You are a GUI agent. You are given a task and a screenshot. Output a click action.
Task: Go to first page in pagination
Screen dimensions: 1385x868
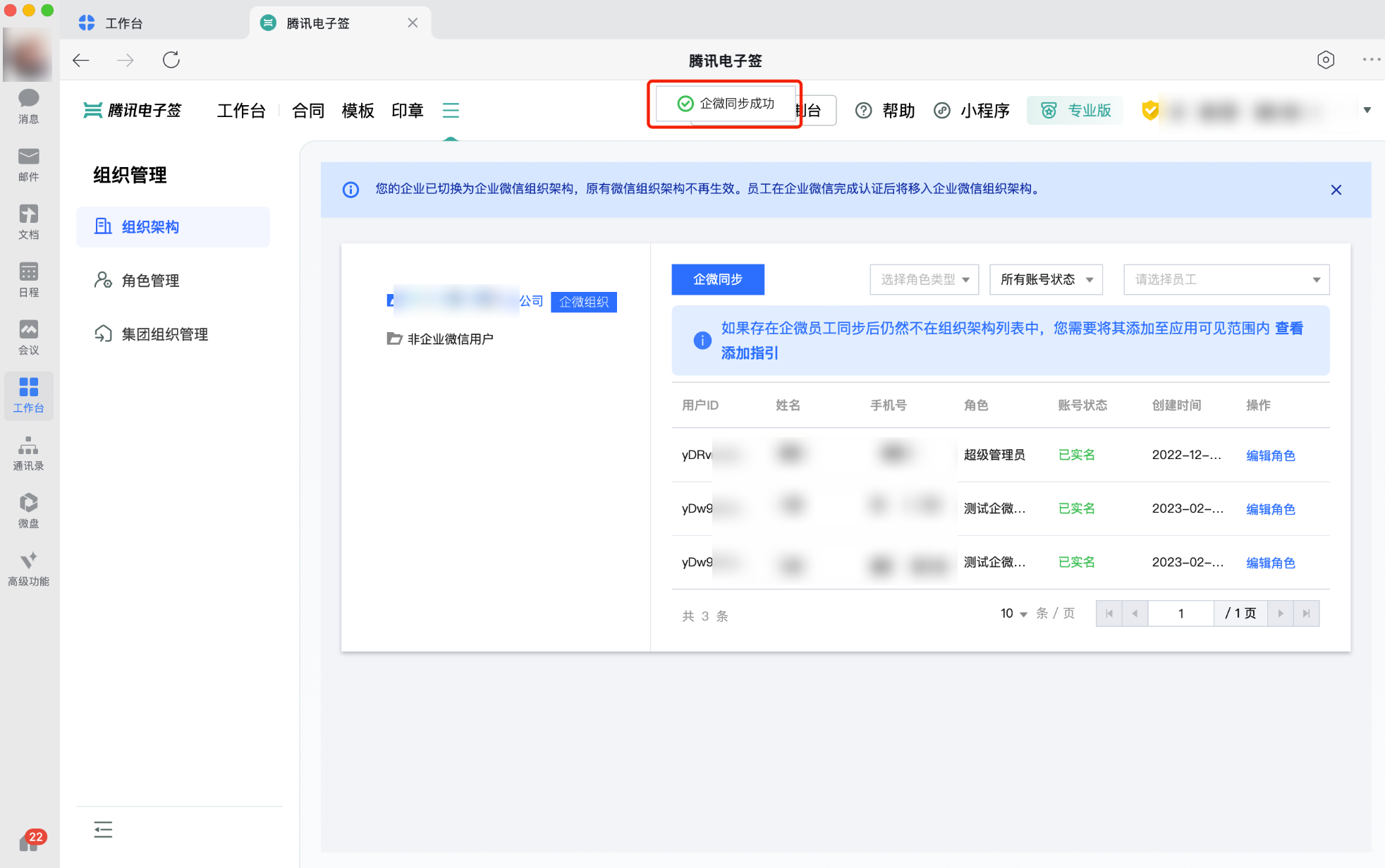pyautogui.click(x=1109, y=613)
